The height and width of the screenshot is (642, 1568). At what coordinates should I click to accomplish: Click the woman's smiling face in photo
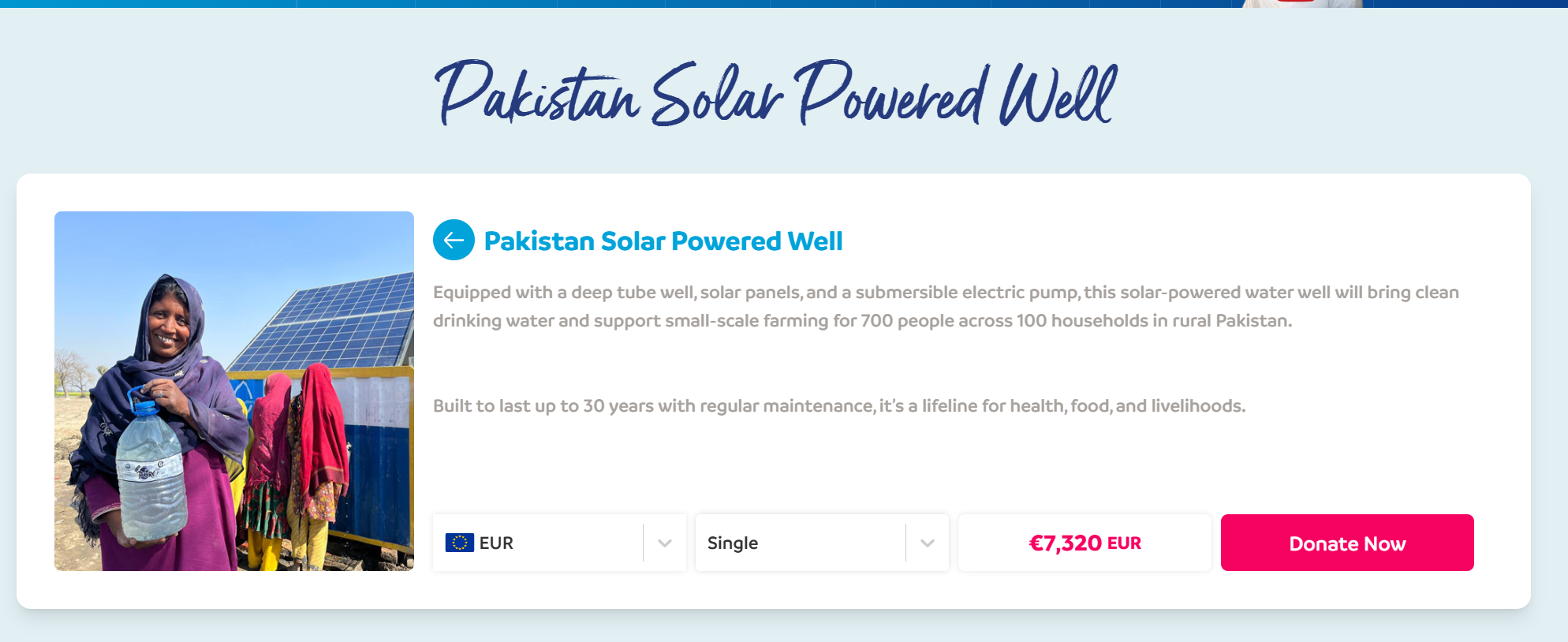[169, 325]
